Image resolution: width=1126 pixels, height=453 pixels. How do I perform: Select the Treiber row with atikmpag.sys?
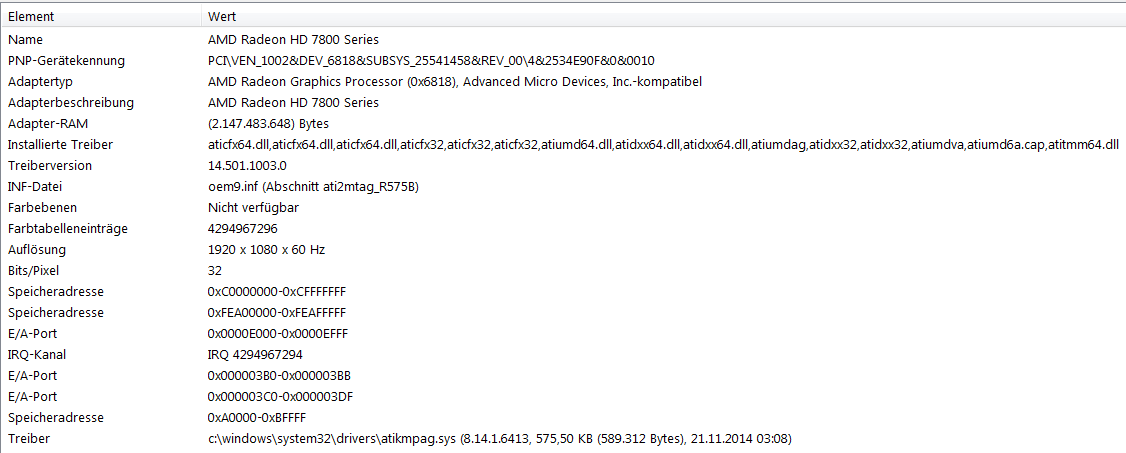coord(563,438)
